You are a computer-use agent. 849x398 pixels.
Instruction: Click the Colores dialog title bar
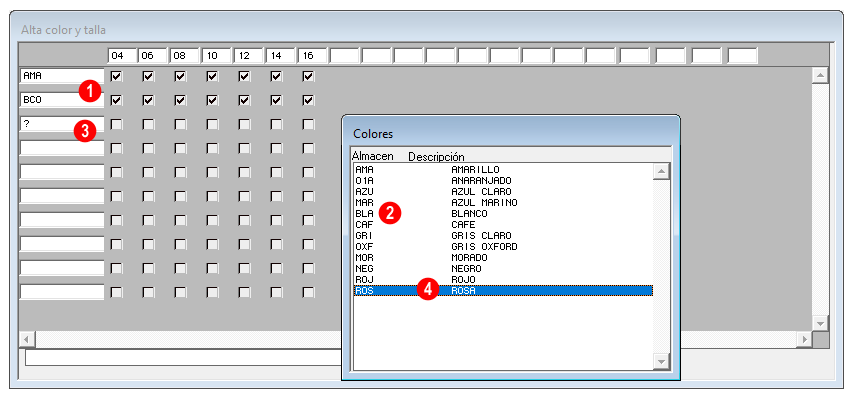[511, 133]
